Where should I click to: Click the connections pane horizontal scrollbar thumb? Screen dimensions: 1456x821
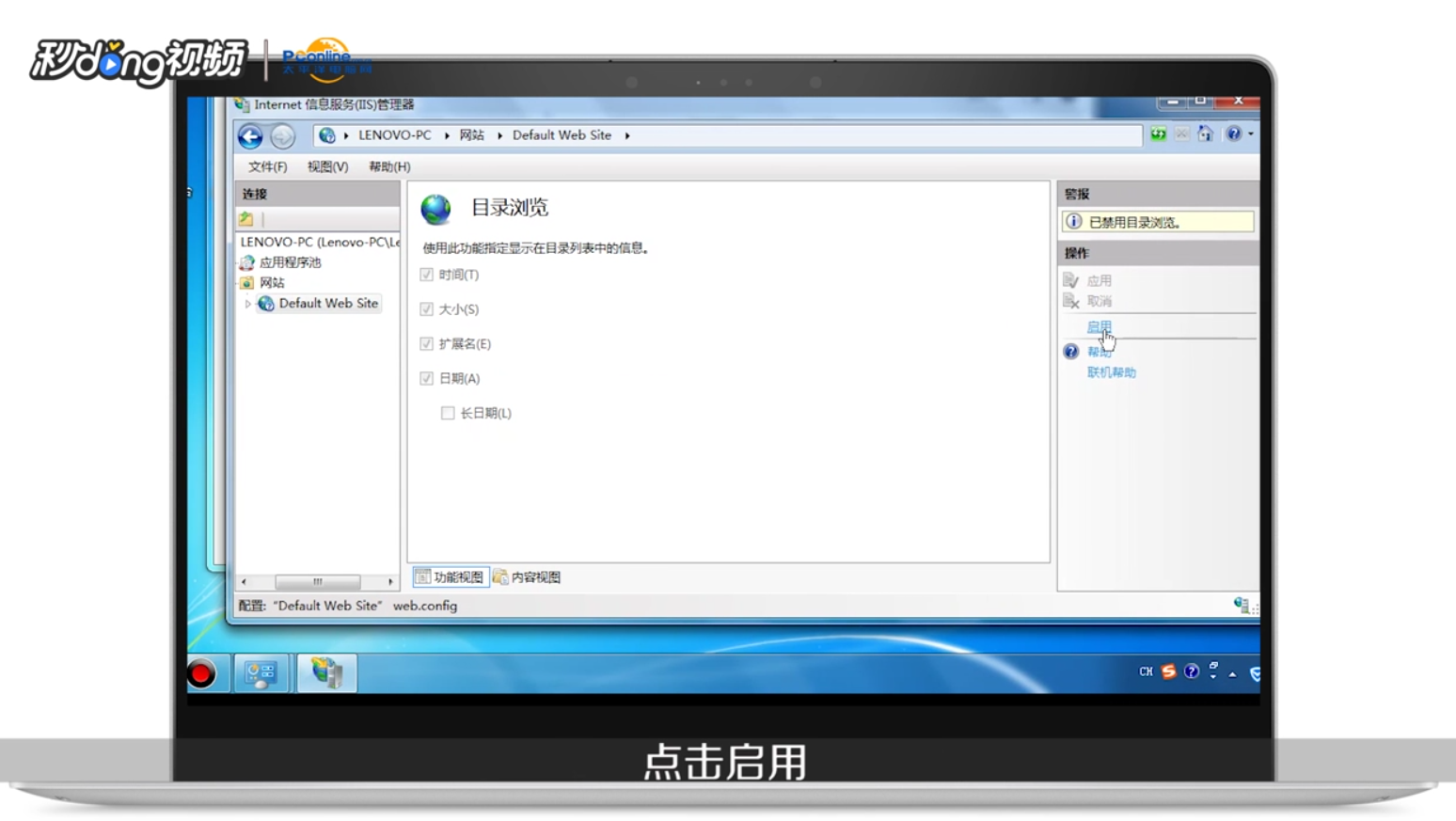pyautogui.click(x=317, y=581)
